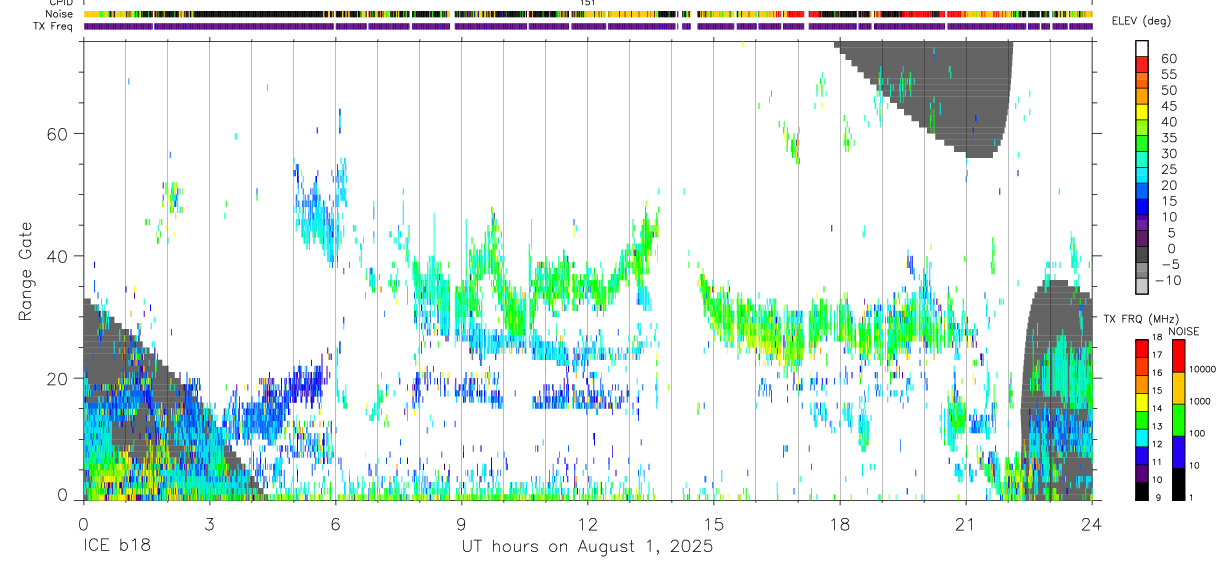Click the '45' label on ELEV scale
The image size is (1228, 567).
click(1168, 106)
